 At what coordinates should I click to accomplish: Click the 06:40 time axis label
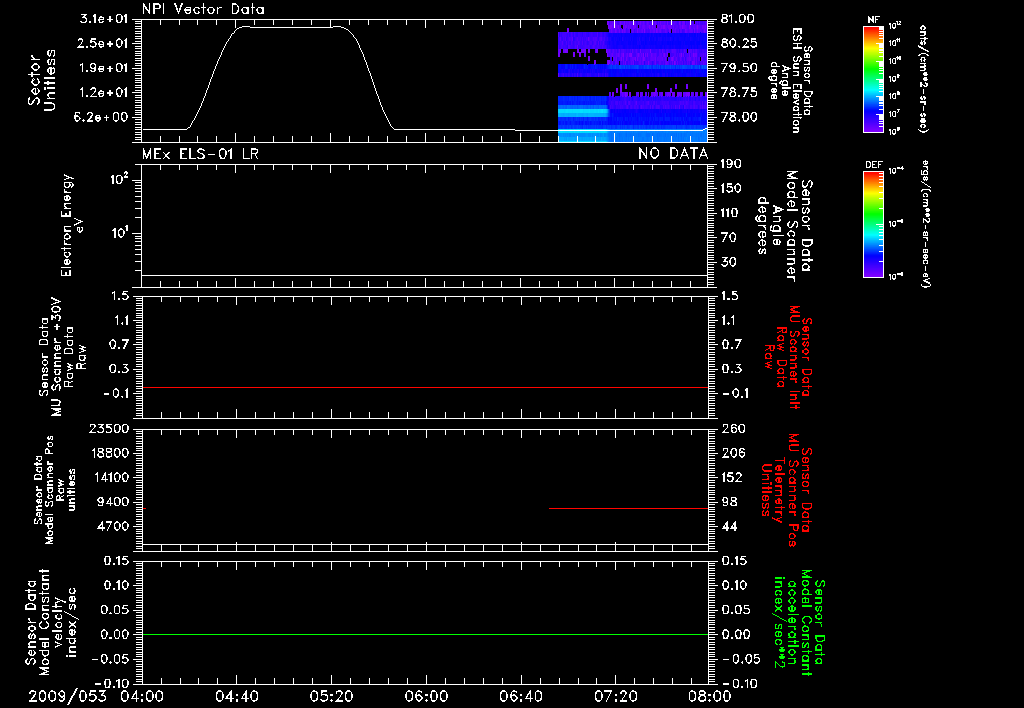(520, 696)
